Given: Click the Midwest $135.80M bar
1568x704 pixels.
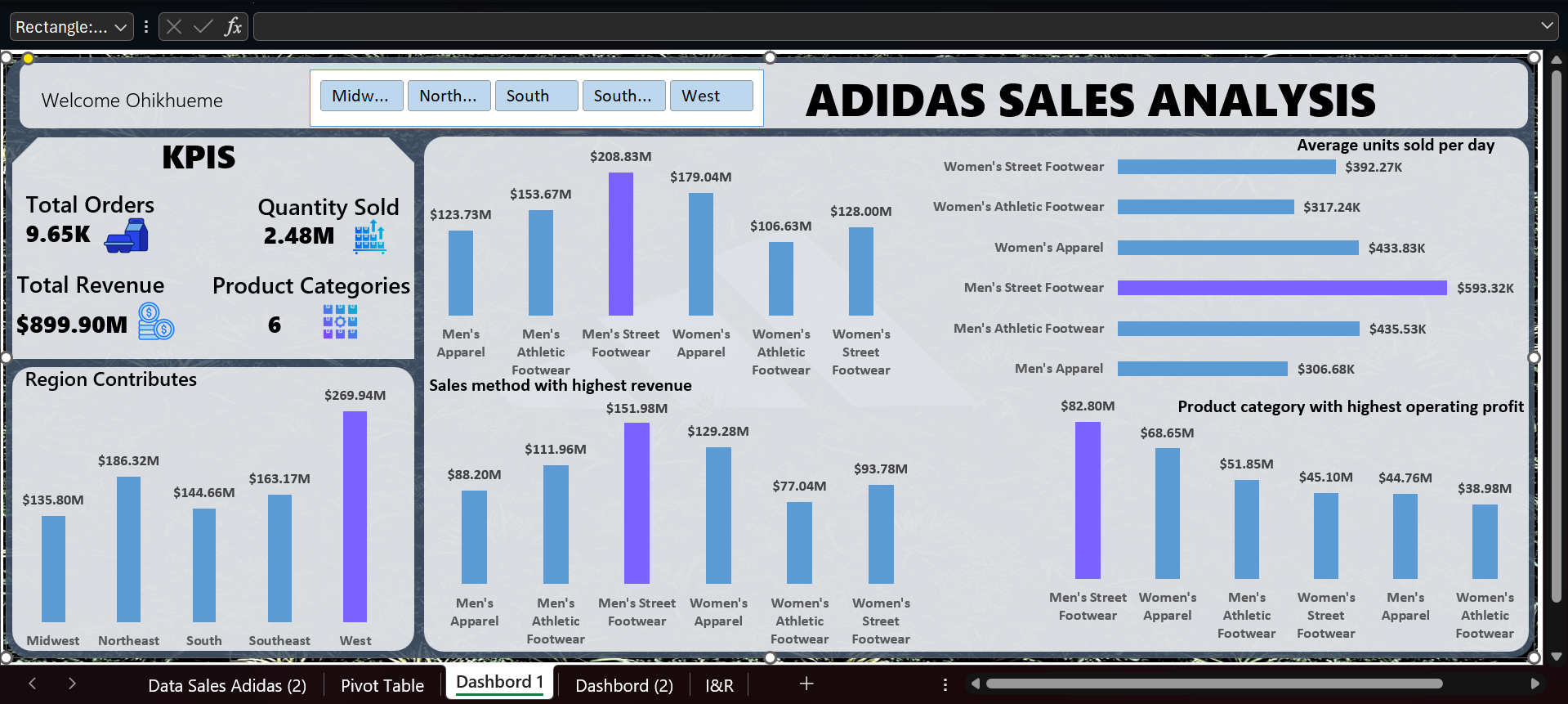Looking at the screenshot, I should pyautogui.click(x=53, y=569).
